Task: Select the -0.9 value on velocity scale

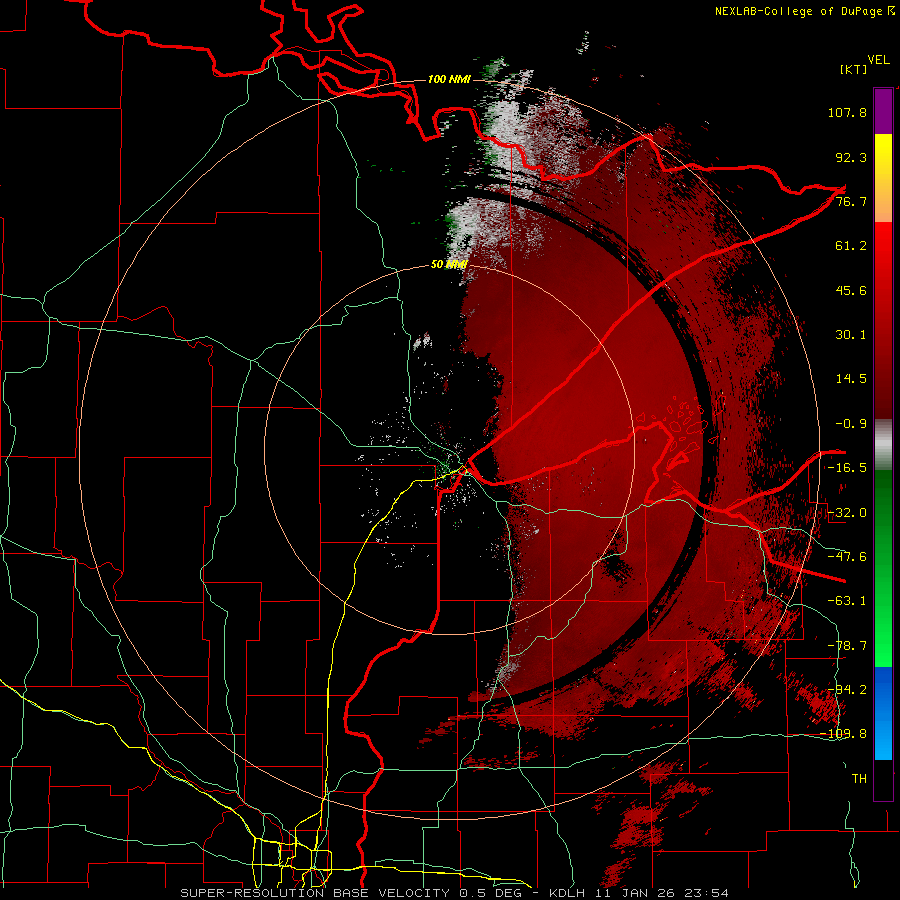Action: (x=851, y=423)
